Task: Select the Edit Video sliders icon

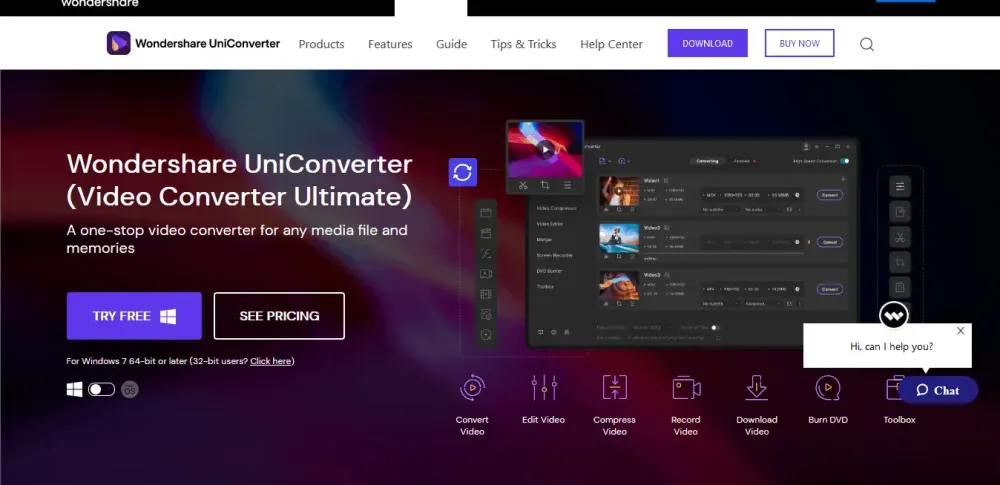Action: click(543, 388)
